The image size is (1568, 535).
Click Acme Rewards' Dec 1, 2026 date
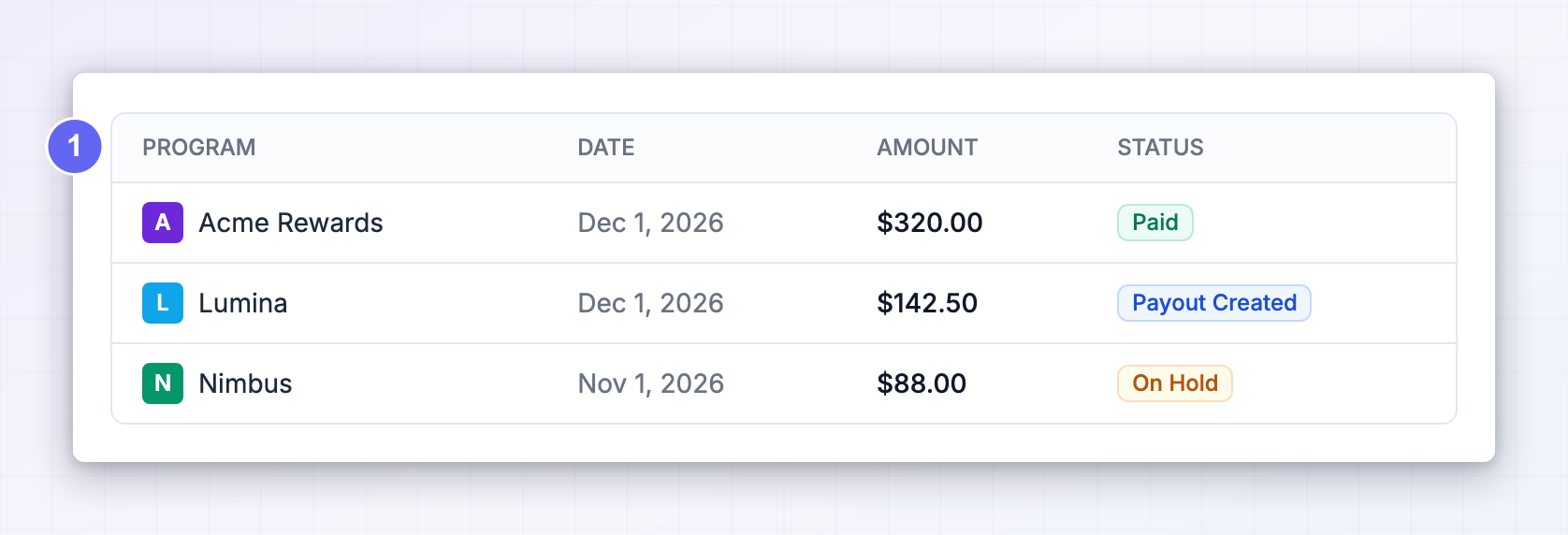651,223
